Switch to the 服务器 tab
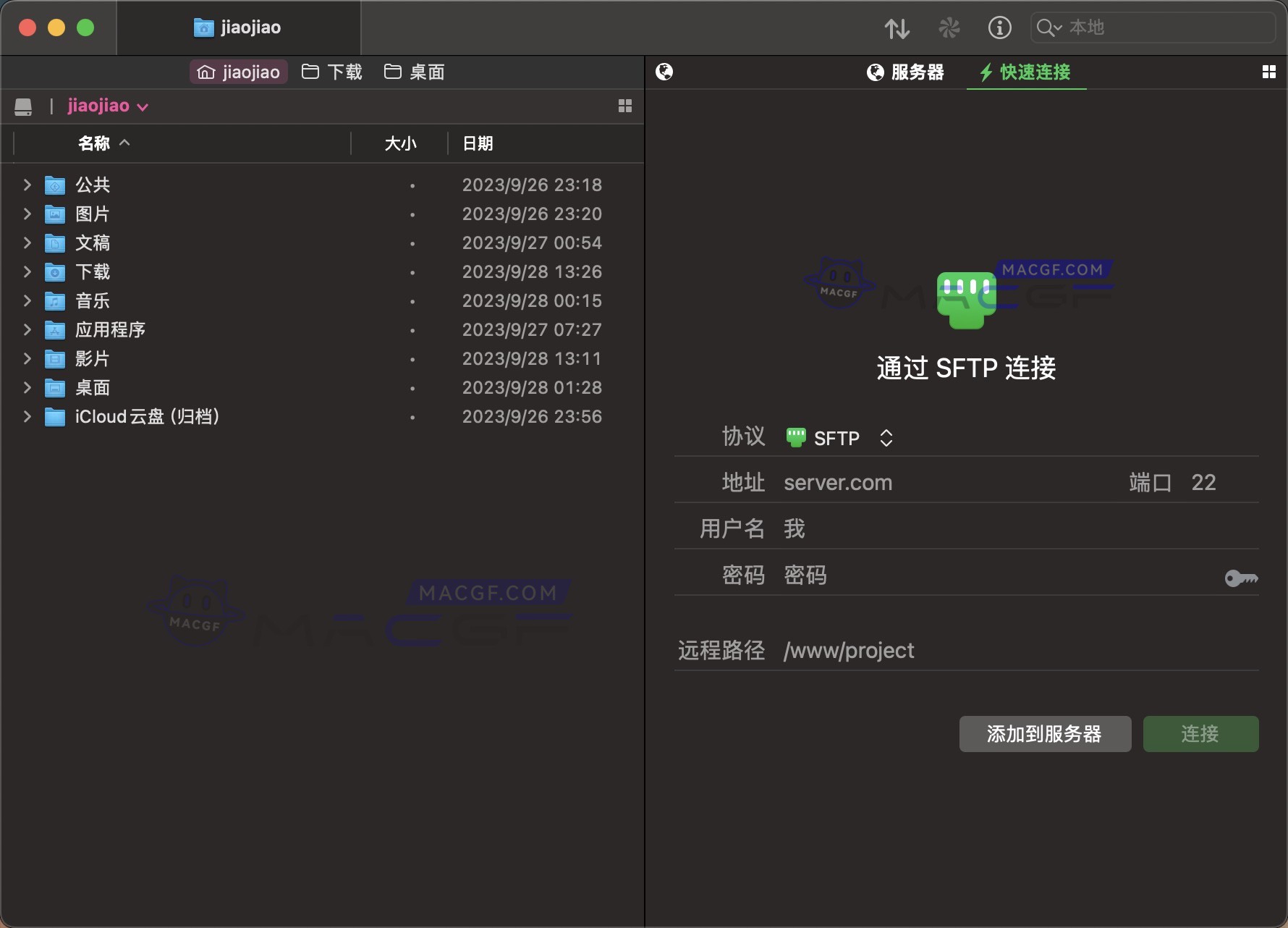This screenshot has height=928, width=1288. (x=906, y=72)
